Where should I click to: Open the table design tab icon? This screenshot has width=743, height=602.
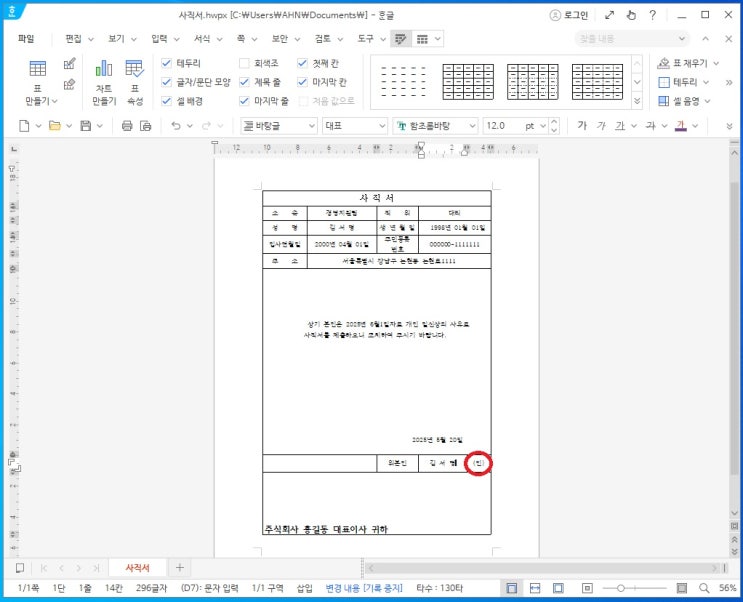401,39
